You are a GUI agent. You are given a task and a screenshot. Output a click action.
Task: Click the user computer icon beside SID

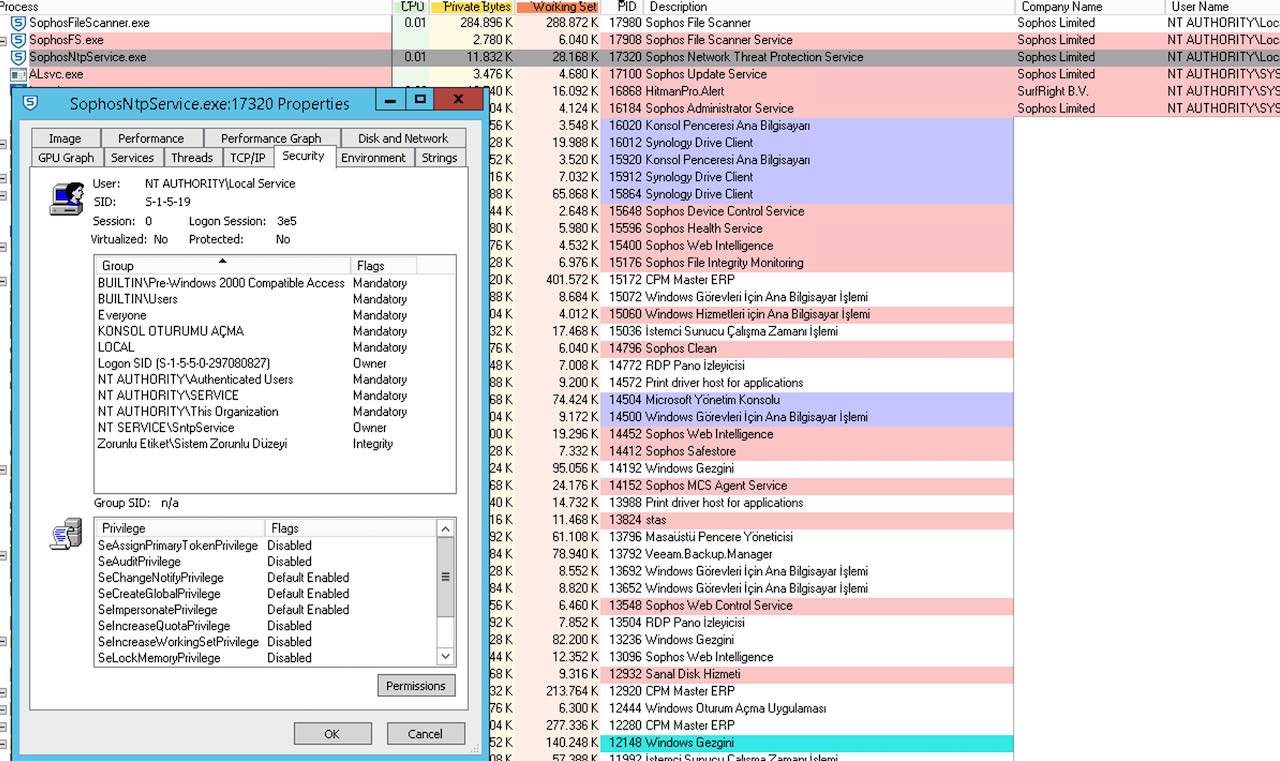[x=66, y=198]
